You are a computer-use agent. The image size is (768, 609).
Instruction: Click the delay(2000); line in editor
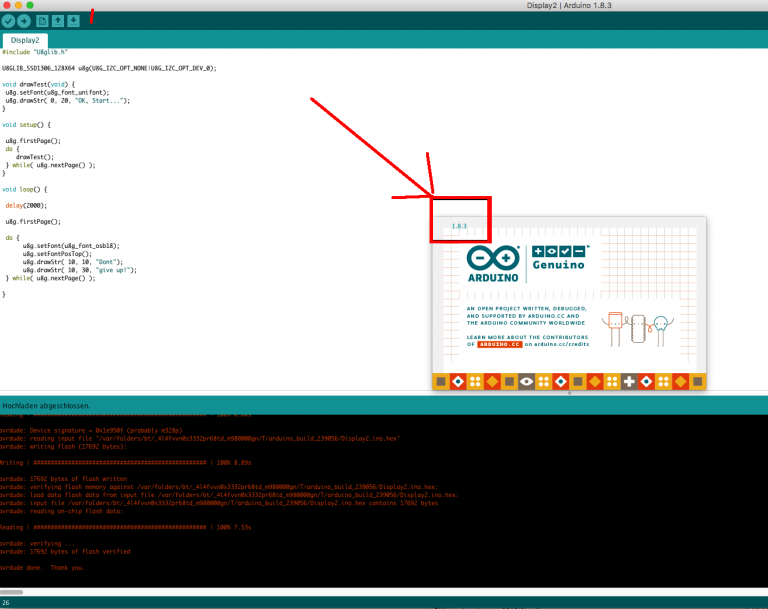(26, 205)
